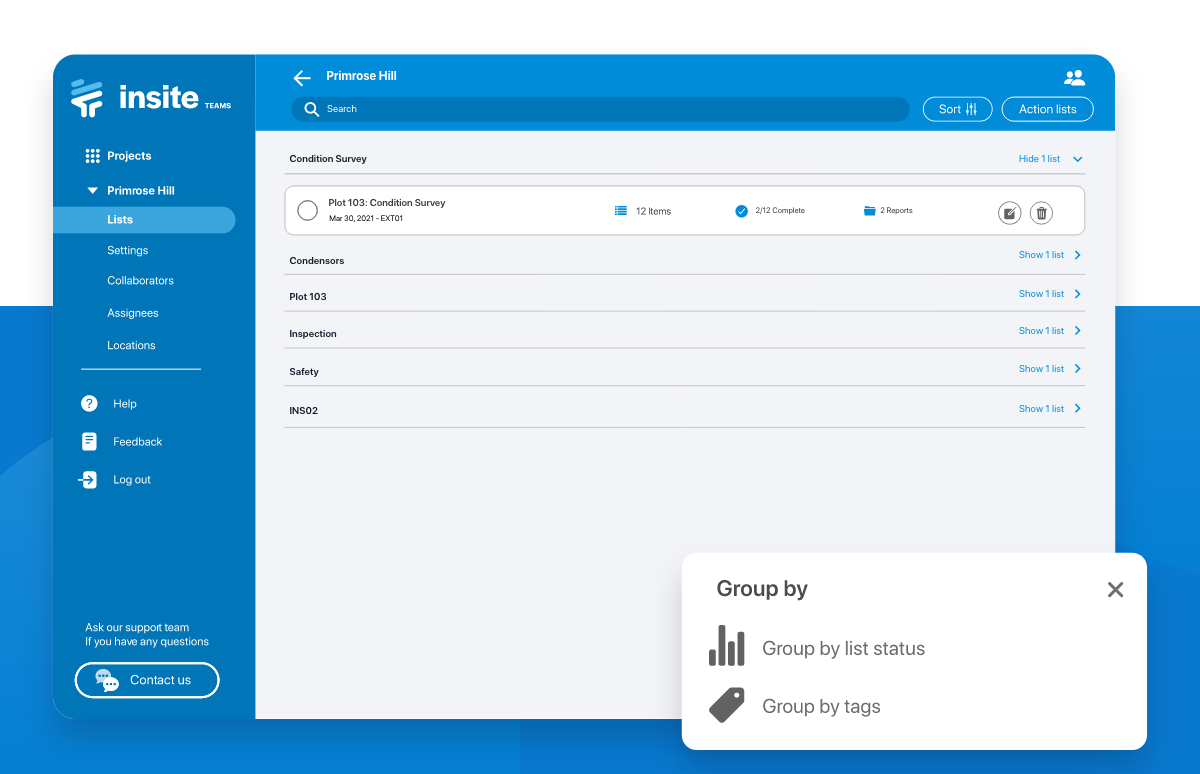Collapse the Primrose Hill sidebar tree
This screenshot has height=774, width=1200.
(x=92, y=190)
